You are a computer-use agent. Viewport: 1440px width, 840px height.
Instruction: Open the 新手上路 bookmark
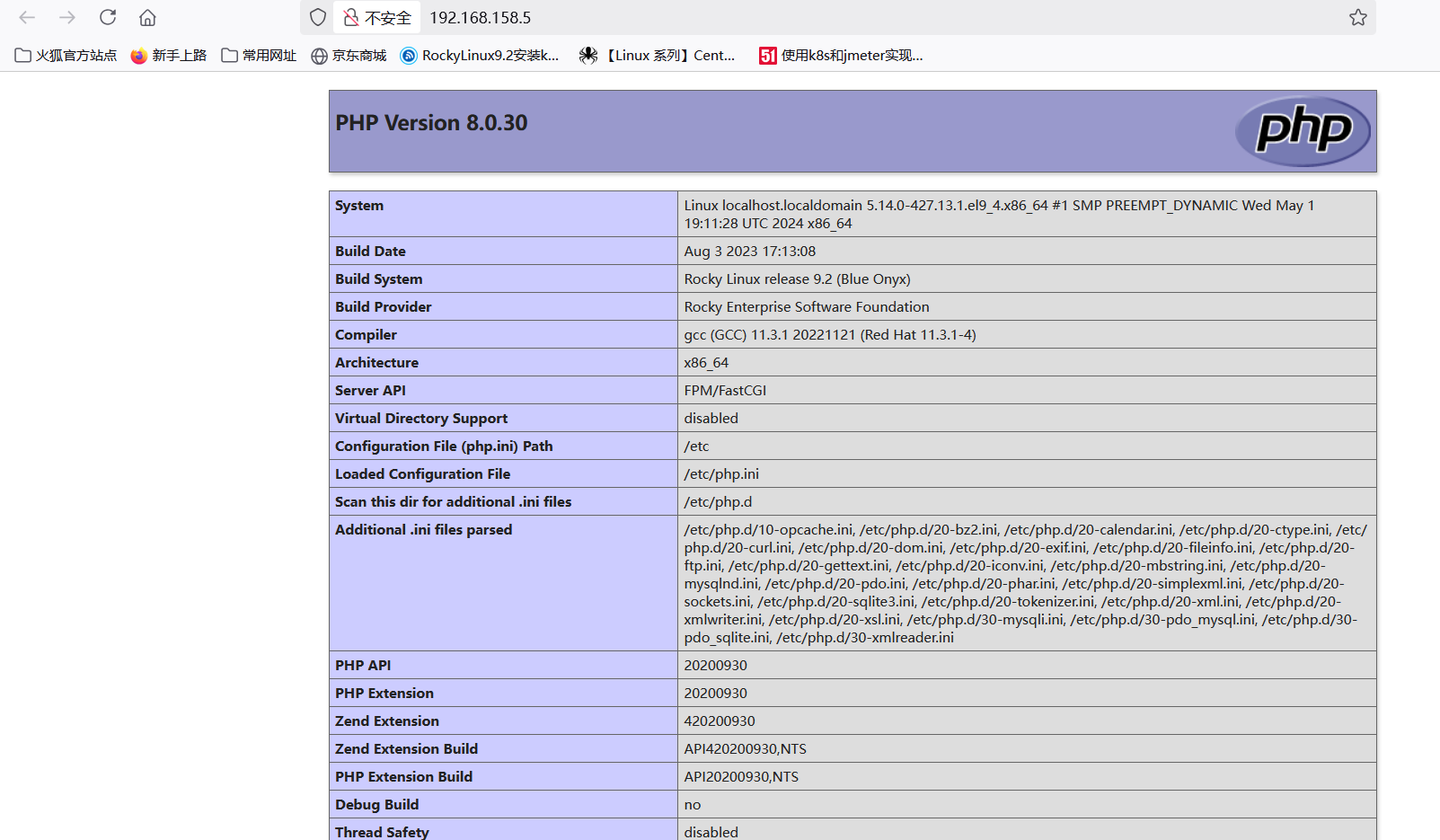tap(169, 56)
